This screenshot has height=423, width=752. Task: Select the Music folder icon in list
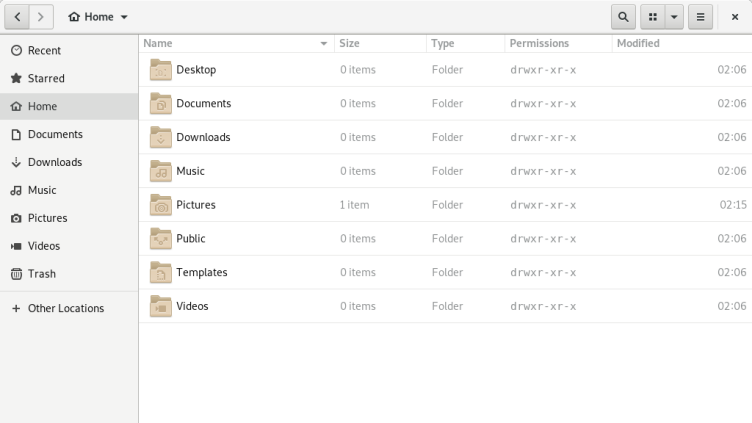pos(160,171)
